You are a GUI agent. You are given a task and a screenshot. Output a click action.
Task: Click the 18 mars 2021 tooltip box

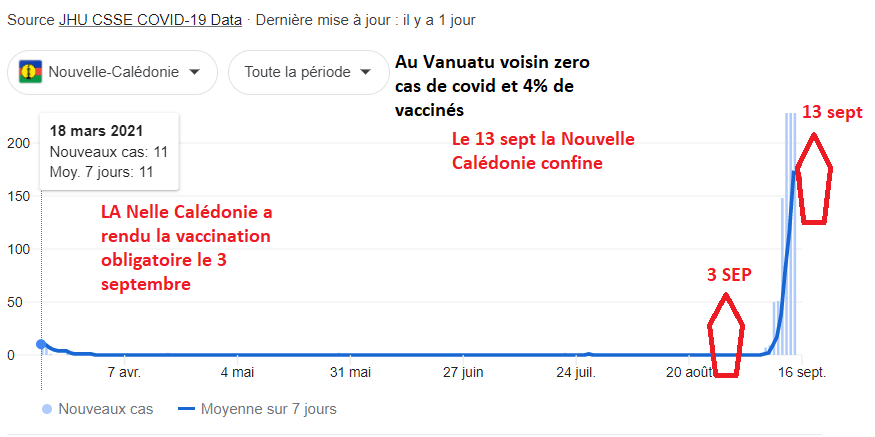tap(109, 151)
